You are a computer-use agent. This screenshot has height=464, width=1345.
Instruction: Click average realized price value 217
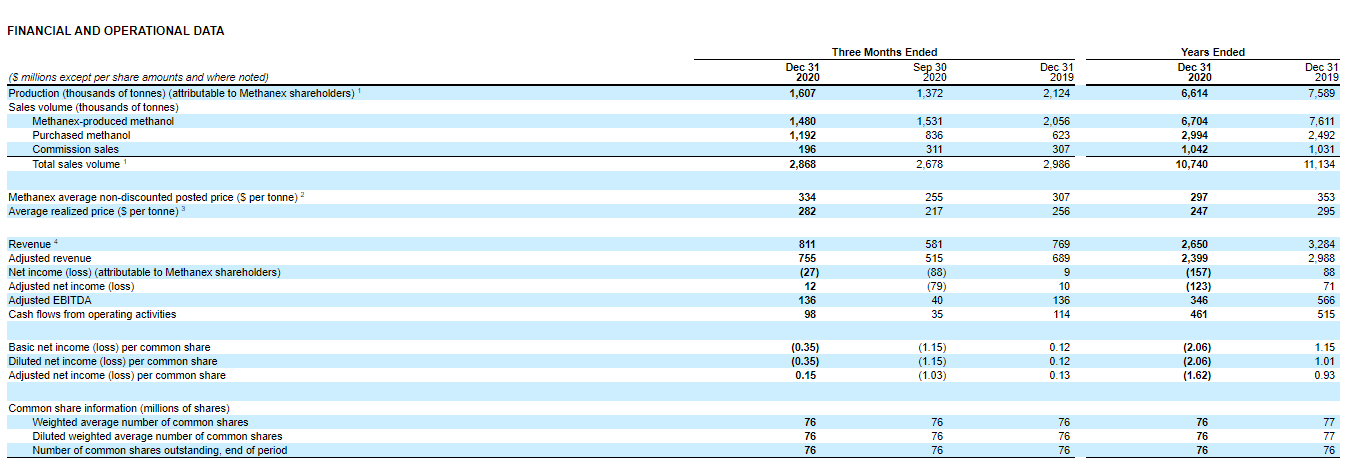pos(934,211)
